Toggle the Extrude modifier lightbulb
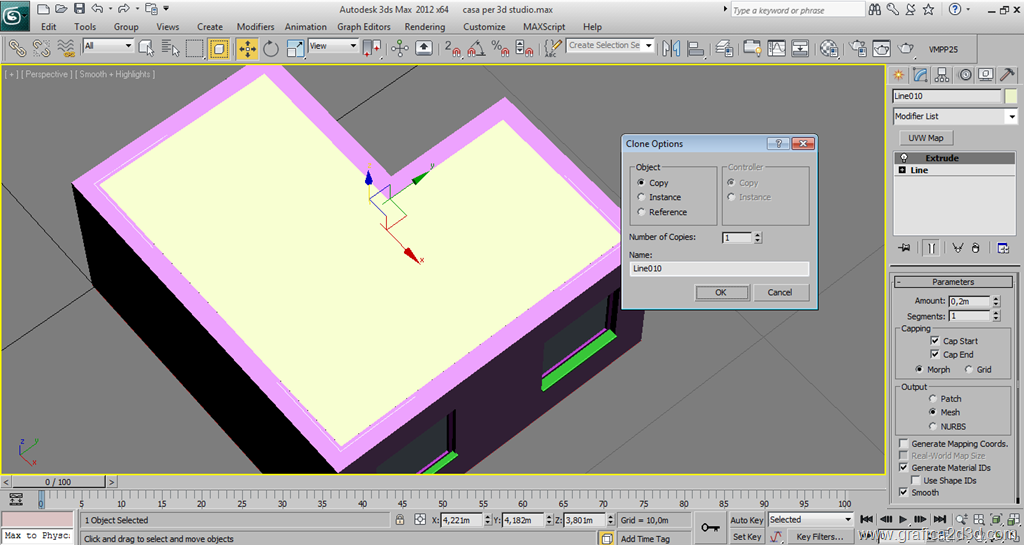Screen dimensions: 1024x545 (904, 158)
